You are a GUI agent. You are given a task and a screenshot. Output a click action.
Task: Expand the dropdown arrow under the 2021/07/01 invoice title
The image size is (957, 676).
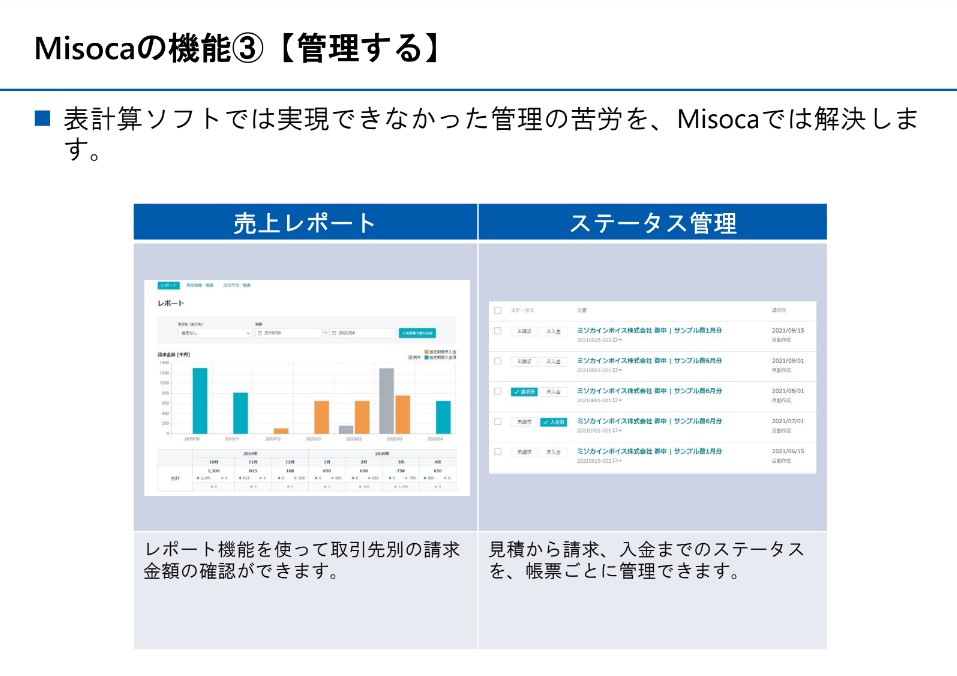(x=621, y=431)
